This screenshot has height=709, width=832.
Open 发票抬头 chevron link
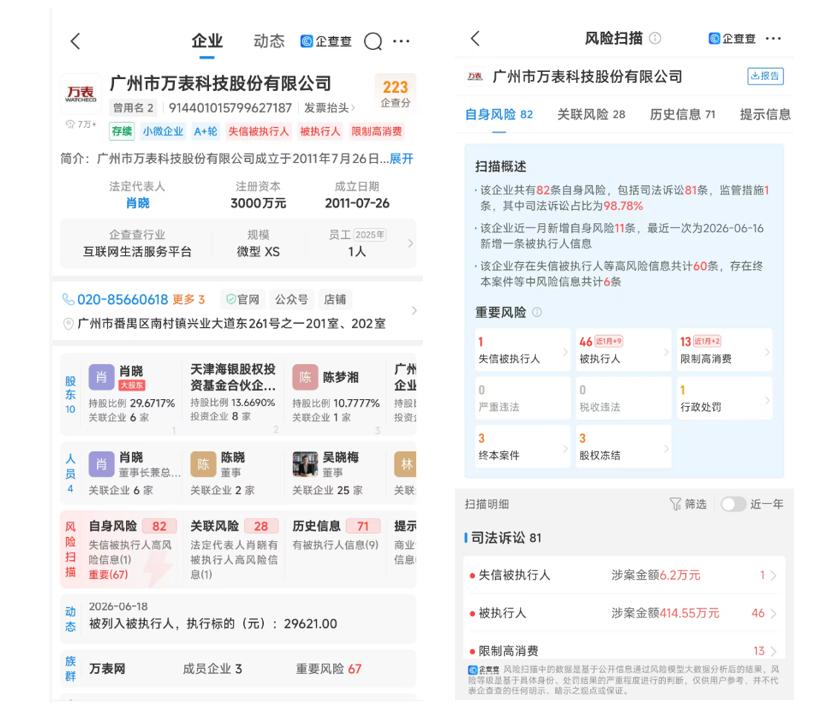(x=329, y=108)
